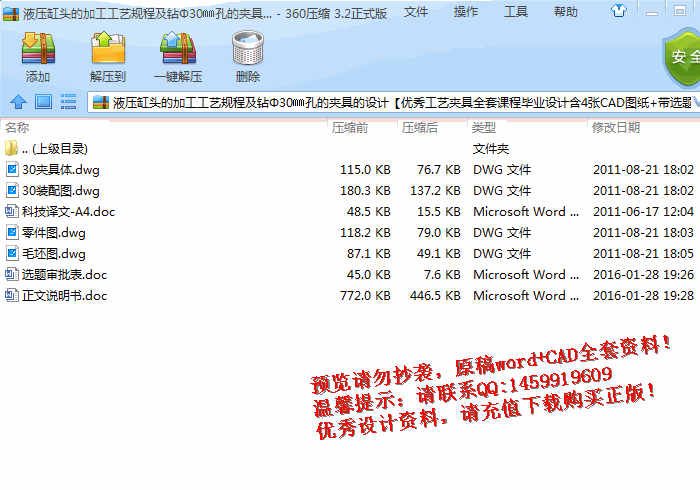Click Microsoft Word type of 选题审批表.doc row
Image resolution: width=700 pixels, height=490 pixels.
click(x=526, y=274)
